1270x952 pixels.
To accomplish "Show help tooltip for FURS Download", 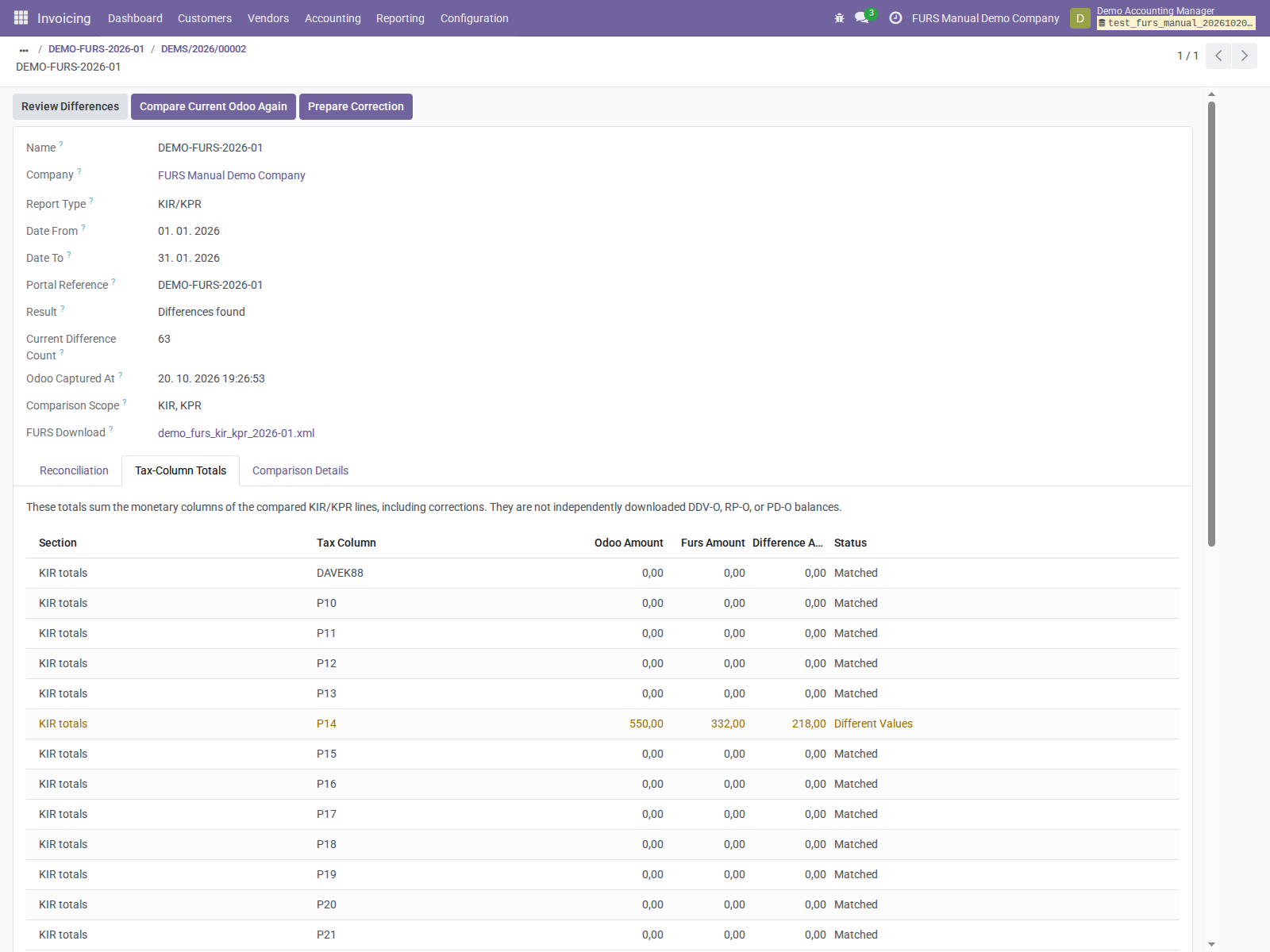I will (x=111, y=429).
